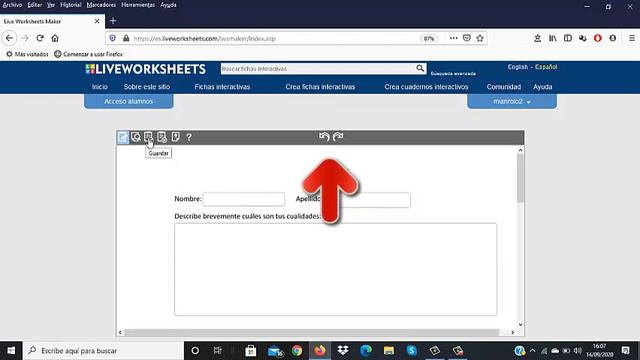Image resolution: width=640 pixels, height=360 pixels.
Task: Close the Live Worksheets Maker tab
Action: click(x=97, y=21)
